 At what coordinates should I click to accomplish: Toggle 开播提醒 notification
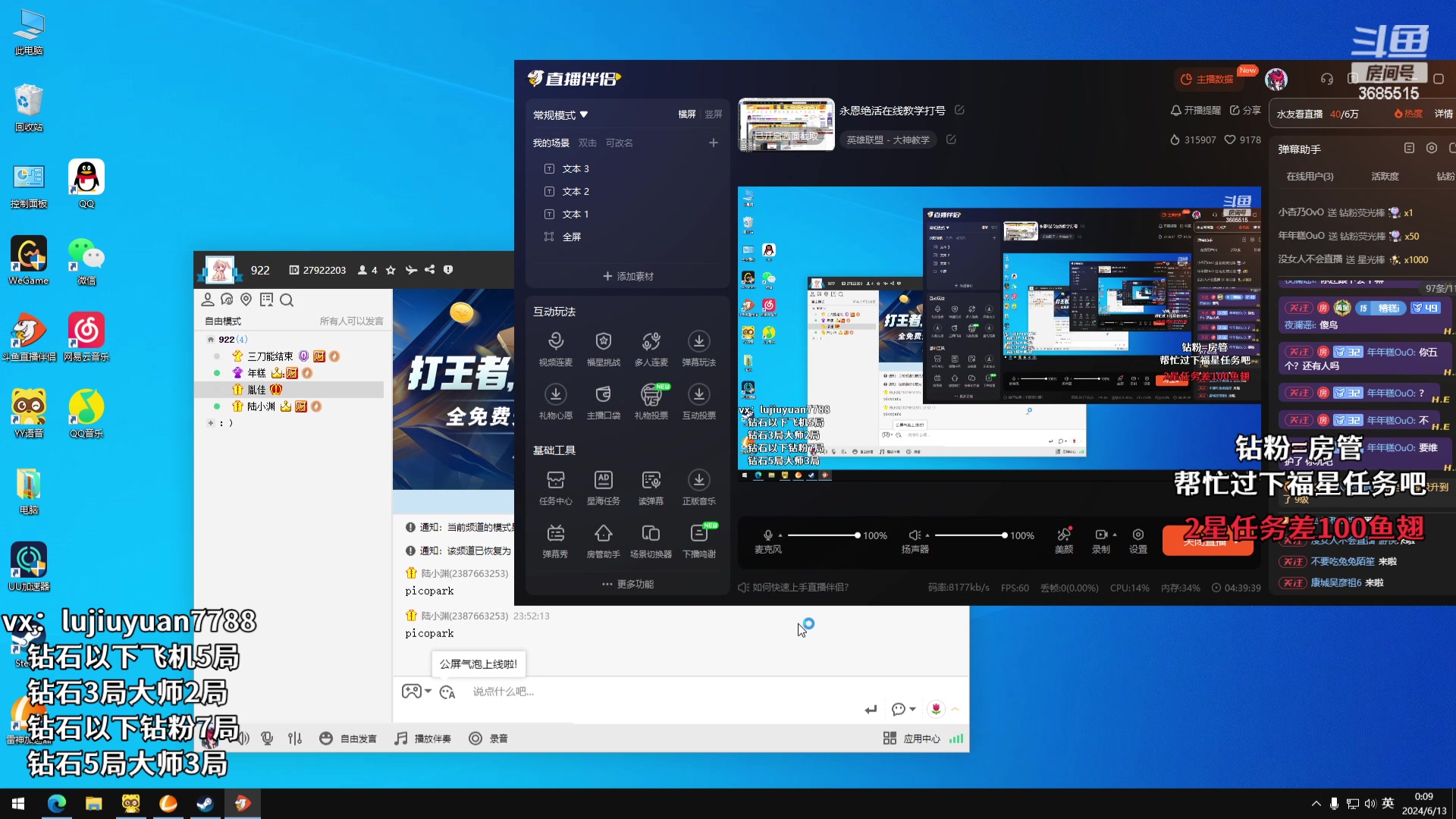(x=1196, y=111)
